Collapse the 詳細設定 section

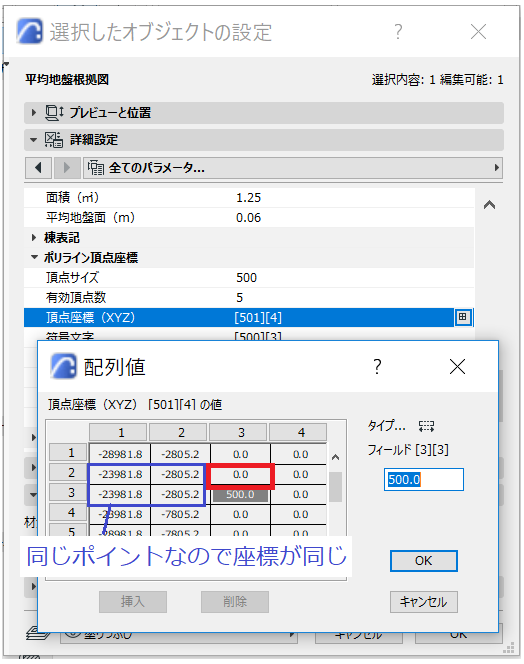[34, 140]
